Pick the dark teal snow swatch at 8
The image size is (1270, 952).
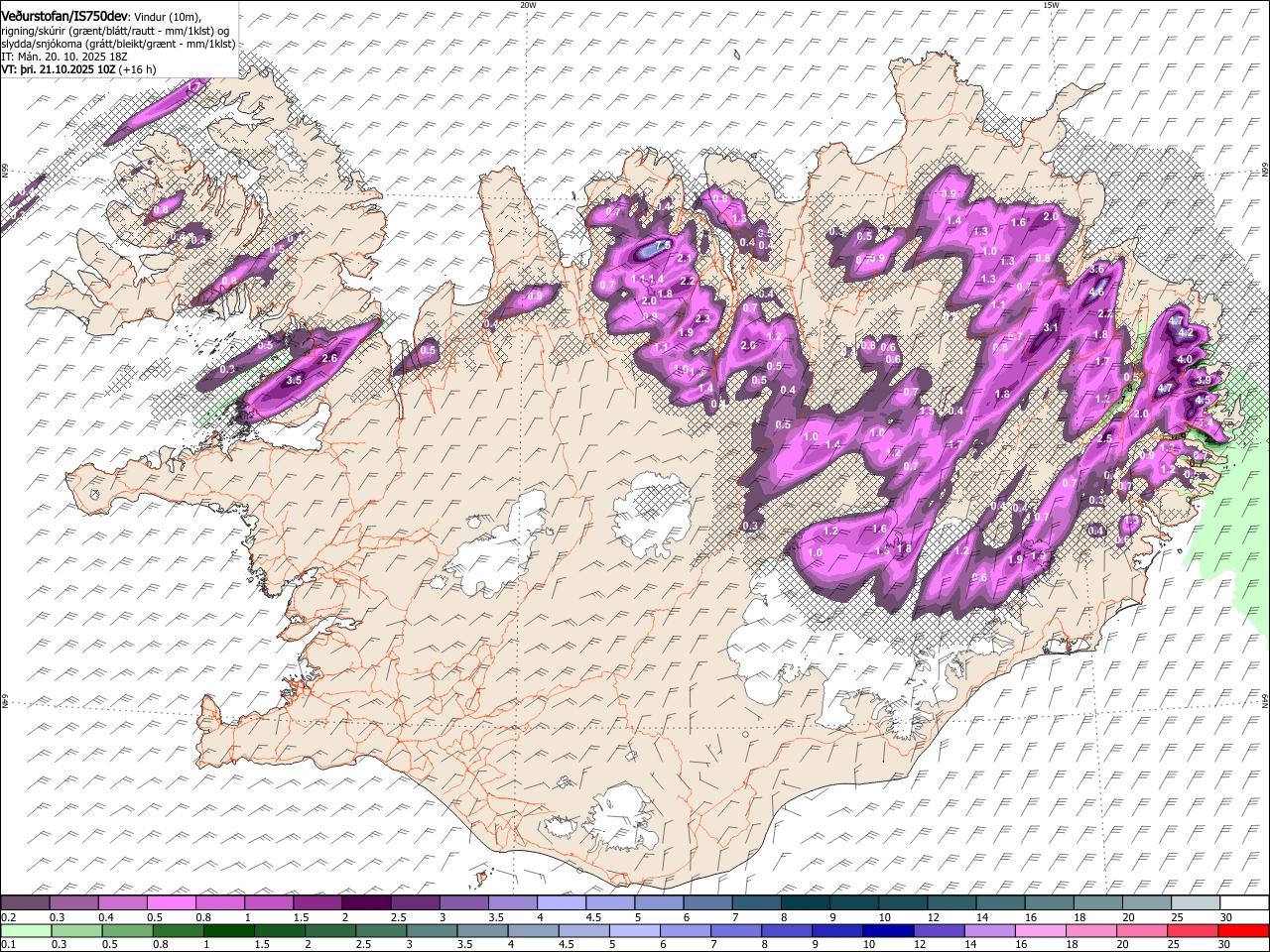tap(805, 903)
